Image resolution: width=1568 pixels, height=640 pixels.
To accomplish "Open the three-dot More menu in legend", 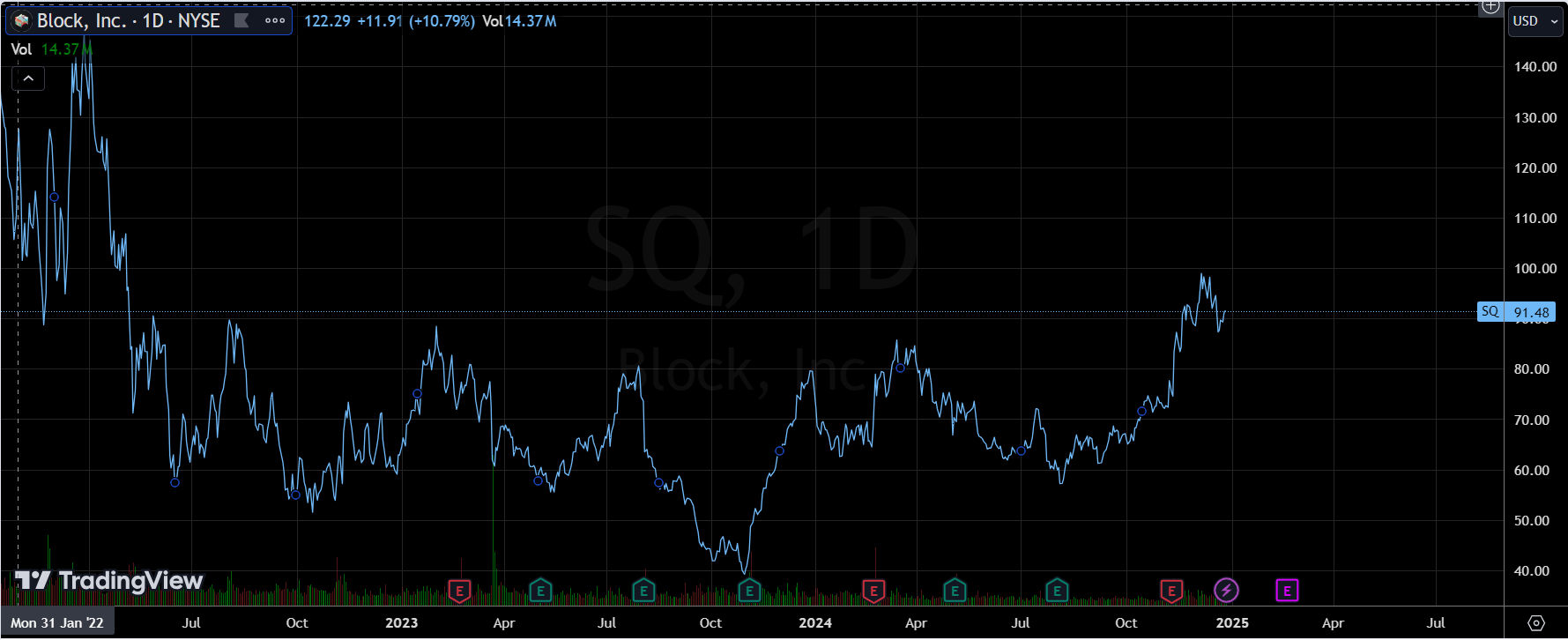I will [275, 20].
